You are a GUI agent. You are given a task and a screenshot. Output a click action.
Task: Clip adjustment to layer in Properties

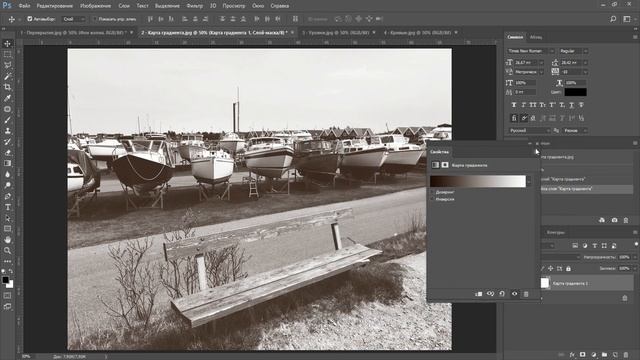pos(478,294)
